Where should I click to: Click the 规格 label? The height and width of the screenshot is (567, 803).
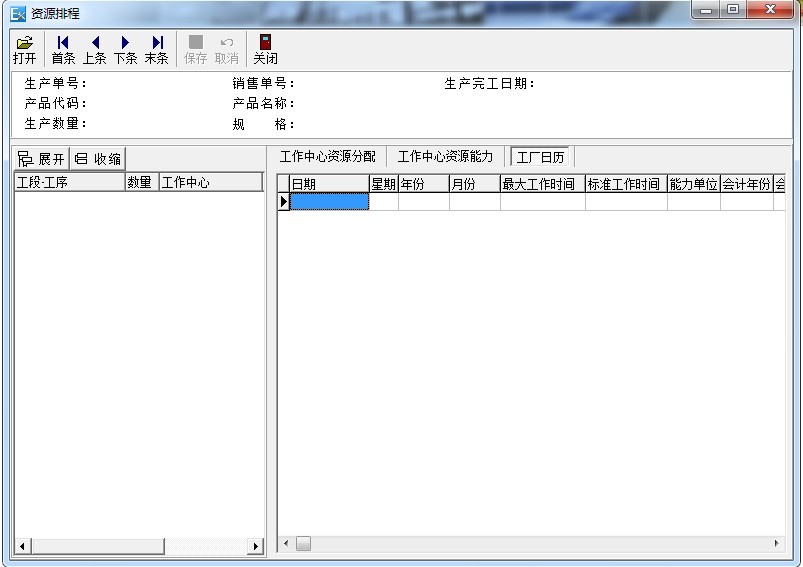click(263, 124)
